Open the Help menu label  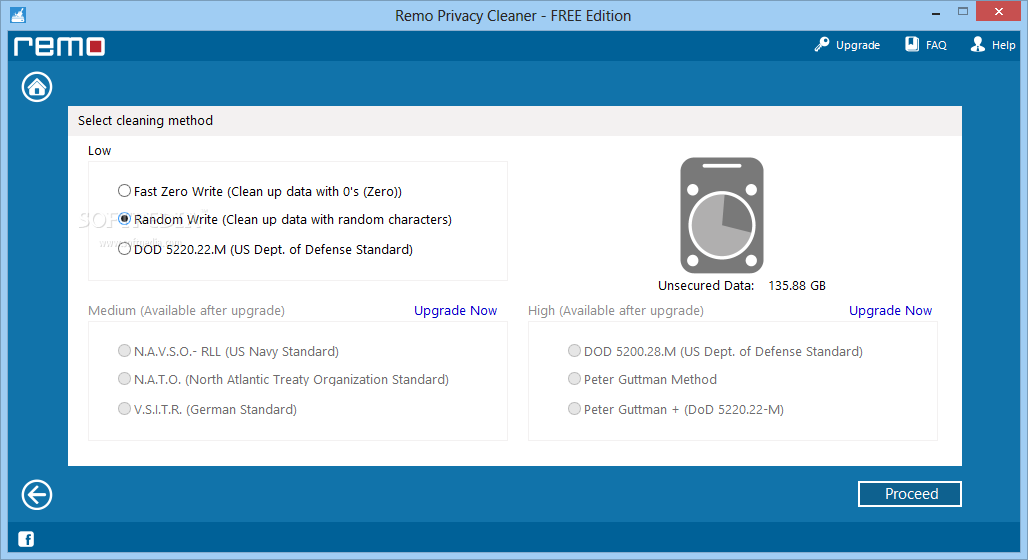tap(1003, 45)
